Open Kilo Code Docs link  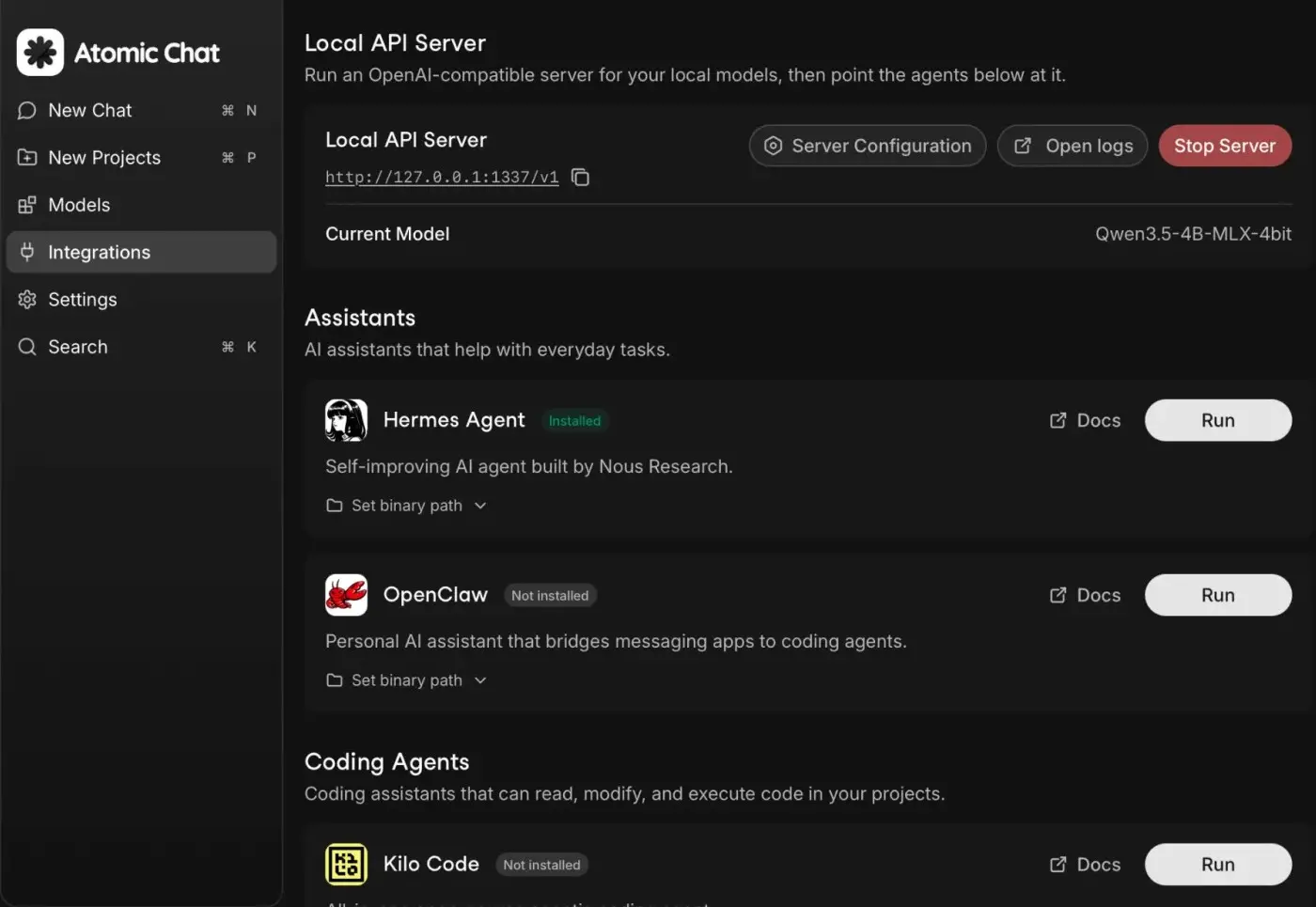click(1086, 865)
